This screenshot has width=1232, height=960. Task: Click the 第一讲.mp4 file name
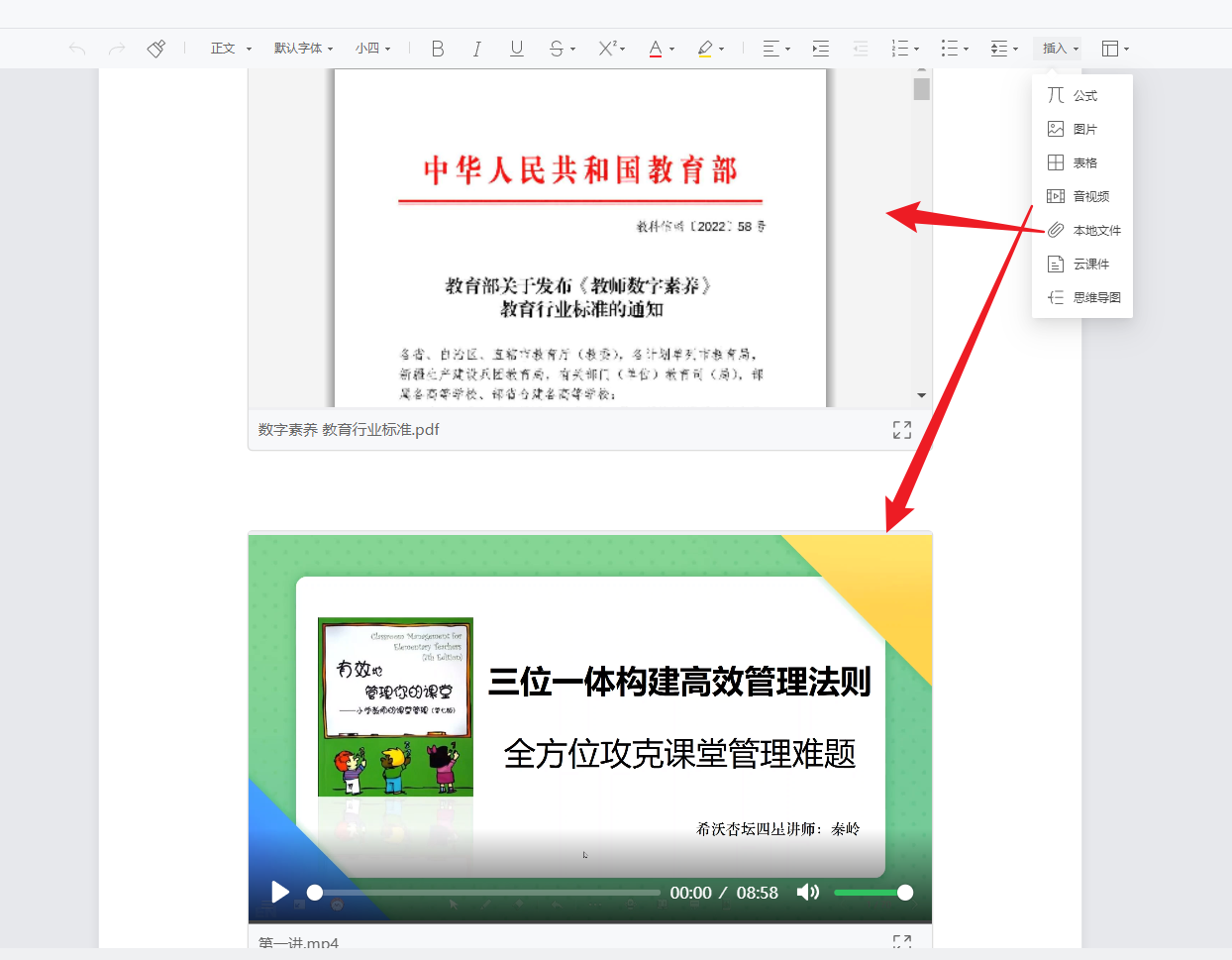tap(298, 943)
